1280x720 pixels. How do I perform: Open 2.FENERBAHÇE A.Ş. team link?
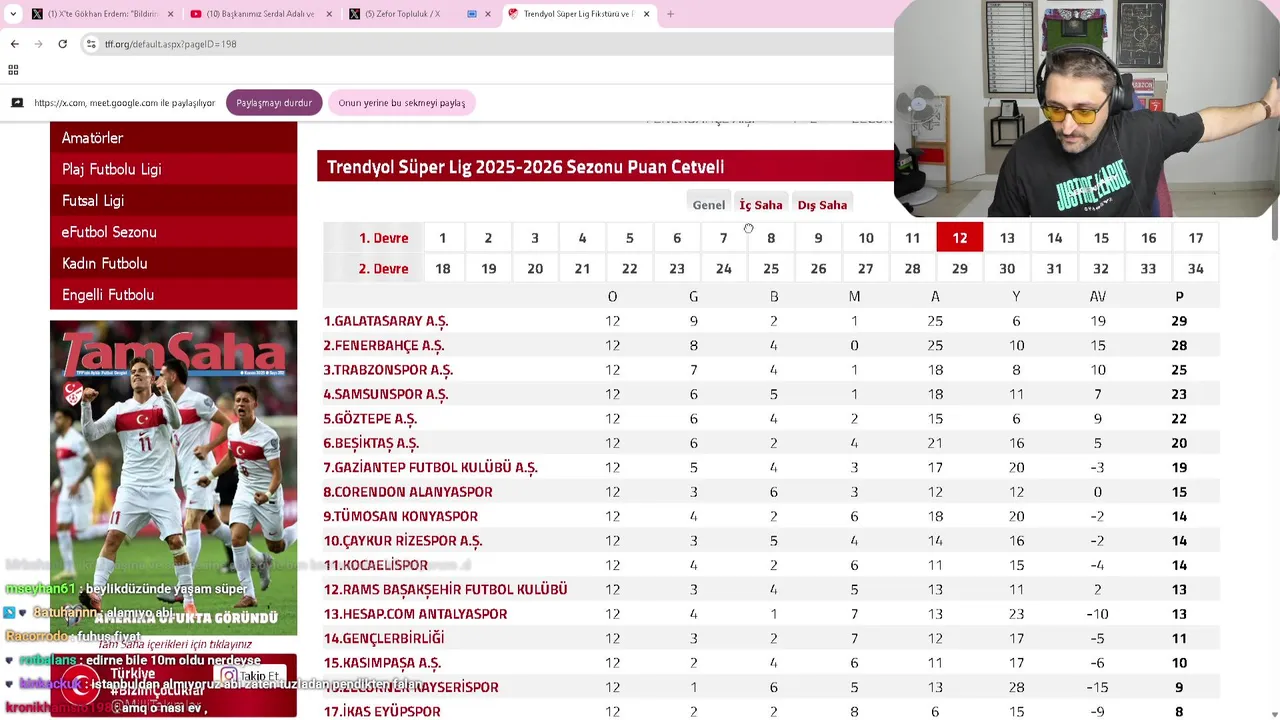(x=384, y=345)
